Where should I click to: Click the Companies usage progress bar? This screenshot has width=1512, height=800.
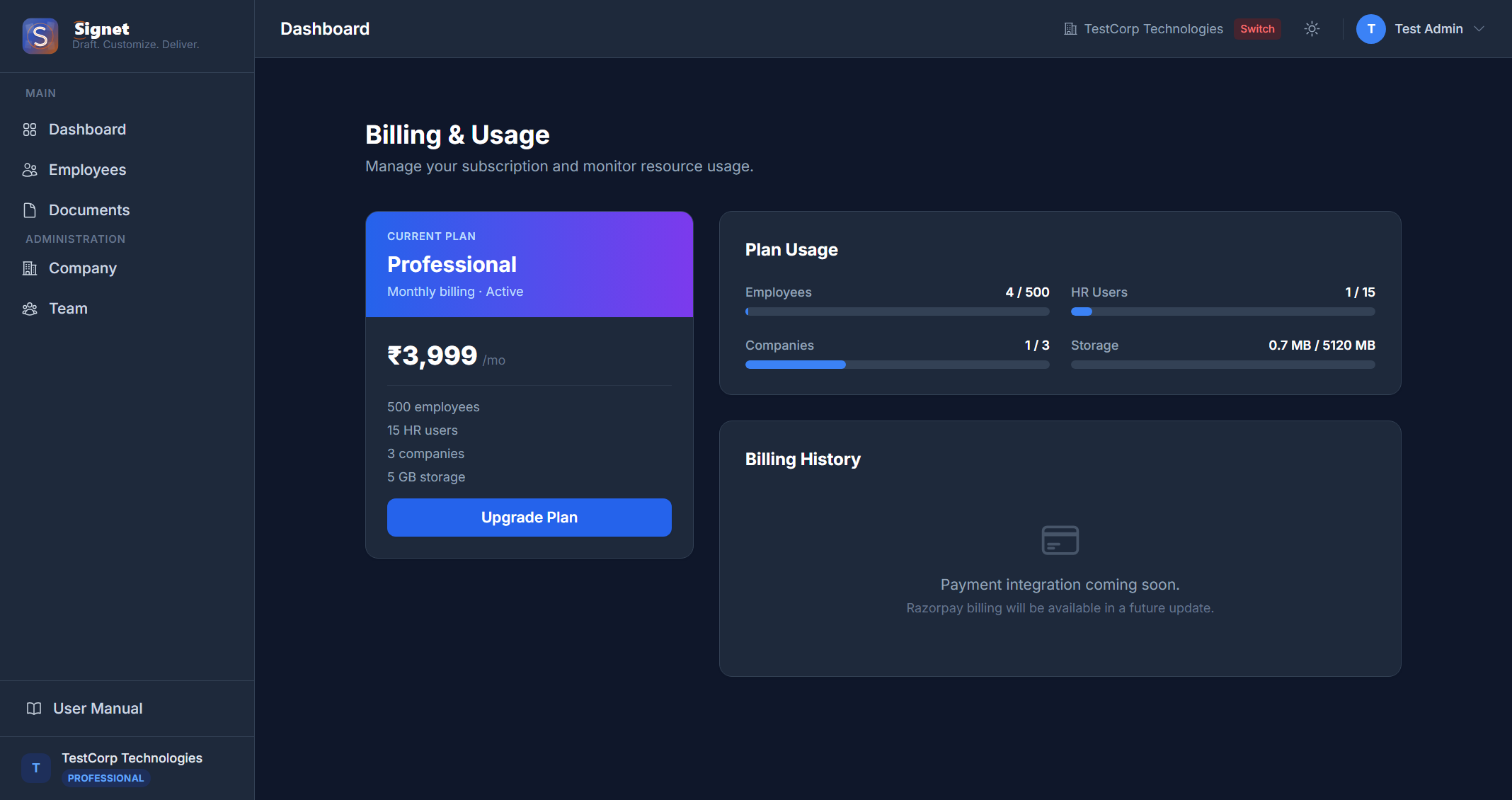coord(897,365)
